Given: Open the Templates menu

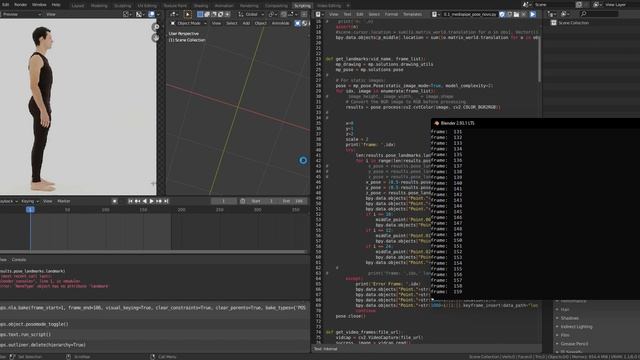Looking at the screenshot, I should [412, 14].
